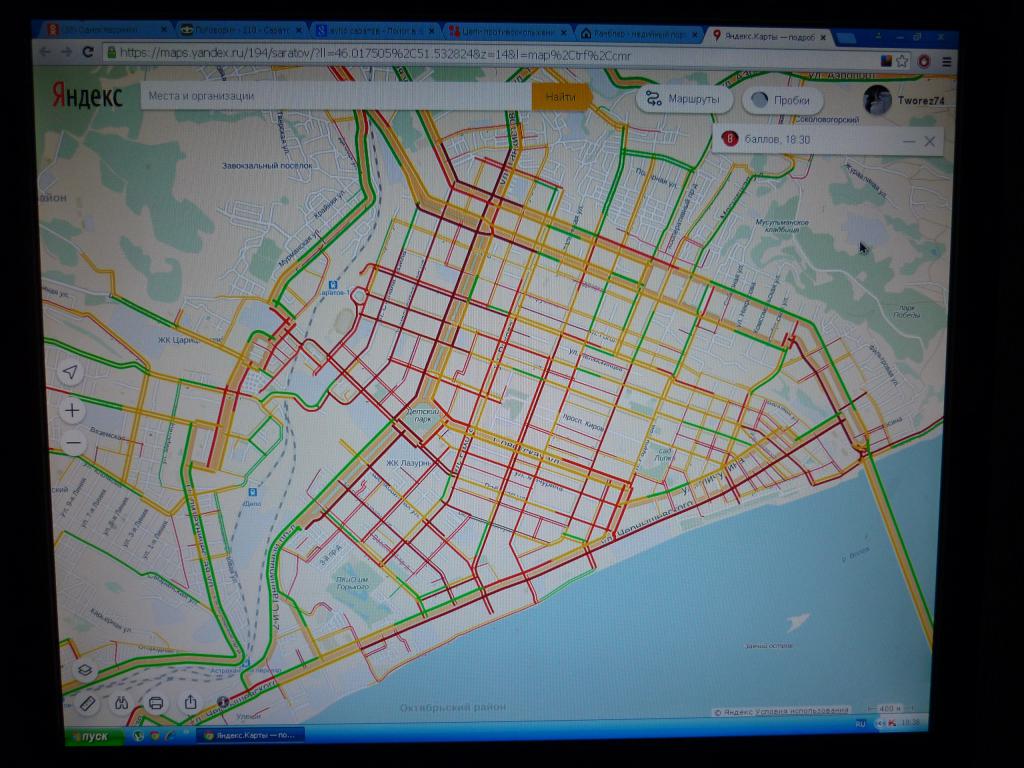Launch Chrome from Quick Launch
Viewport: 1024px width, 768px height.
pos(154,735)
